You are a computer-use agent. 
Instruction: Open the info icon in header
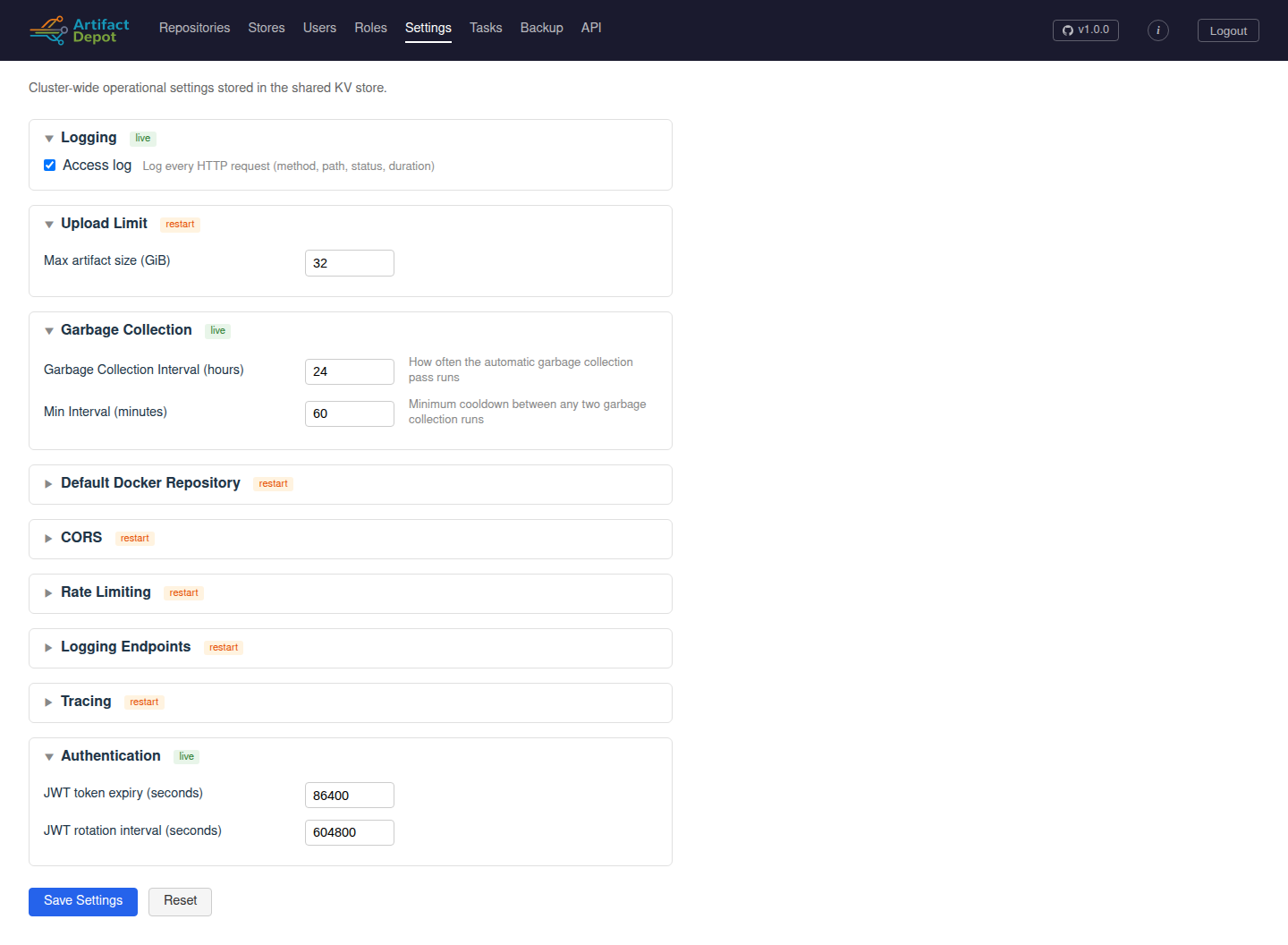coord(1158,30)
